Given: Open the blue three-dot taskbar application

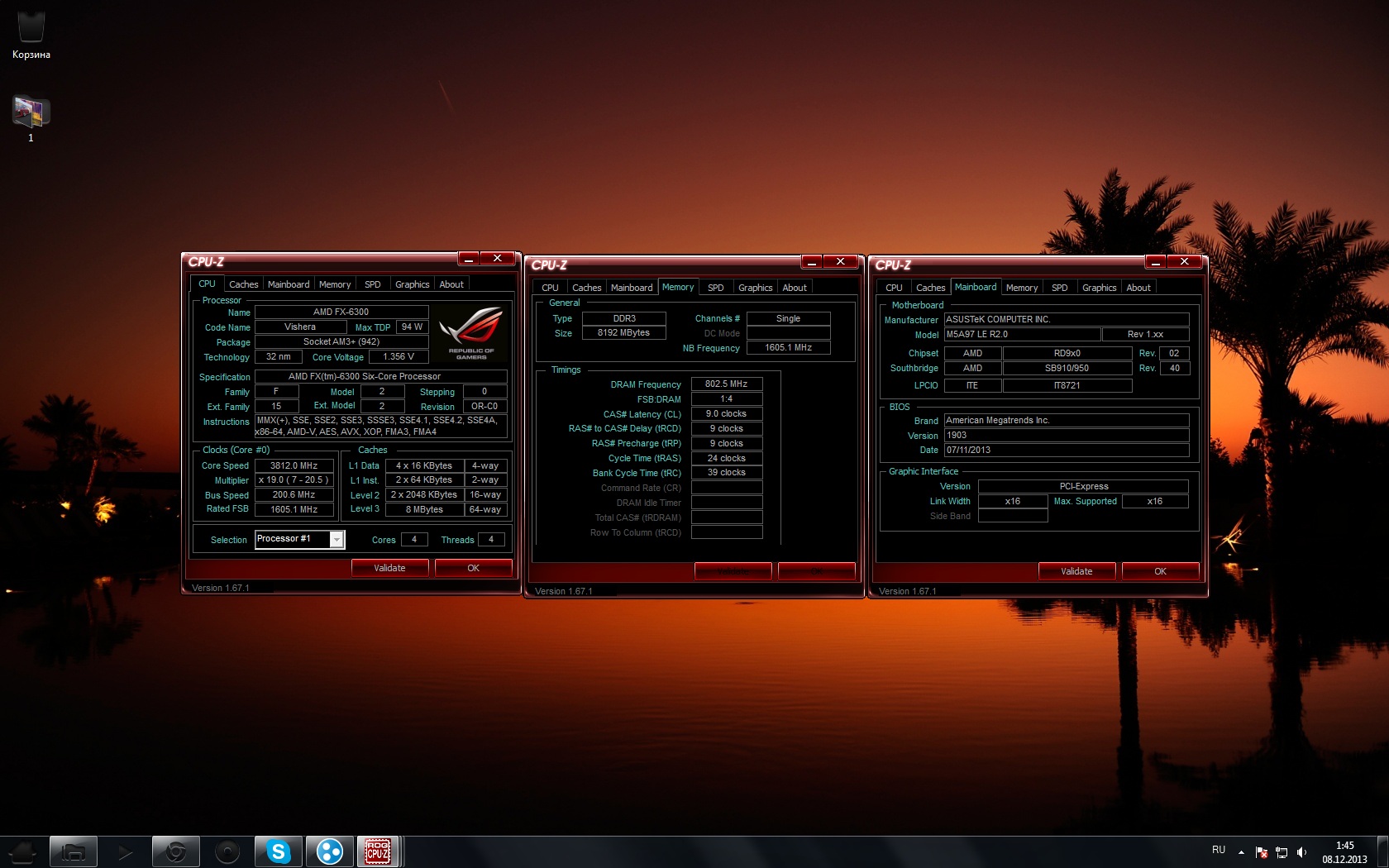Looking at the screenshot, I should [x=330, y=851].
